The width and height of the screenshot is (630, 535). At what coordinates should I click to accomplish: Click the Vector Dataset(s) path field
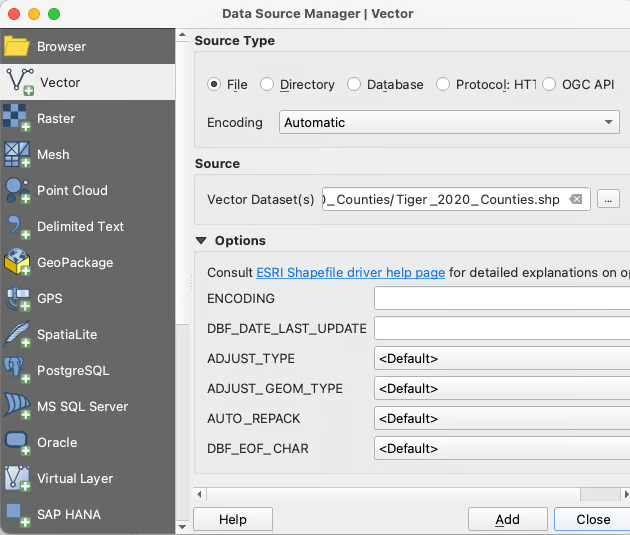click(x=456, y=199)
